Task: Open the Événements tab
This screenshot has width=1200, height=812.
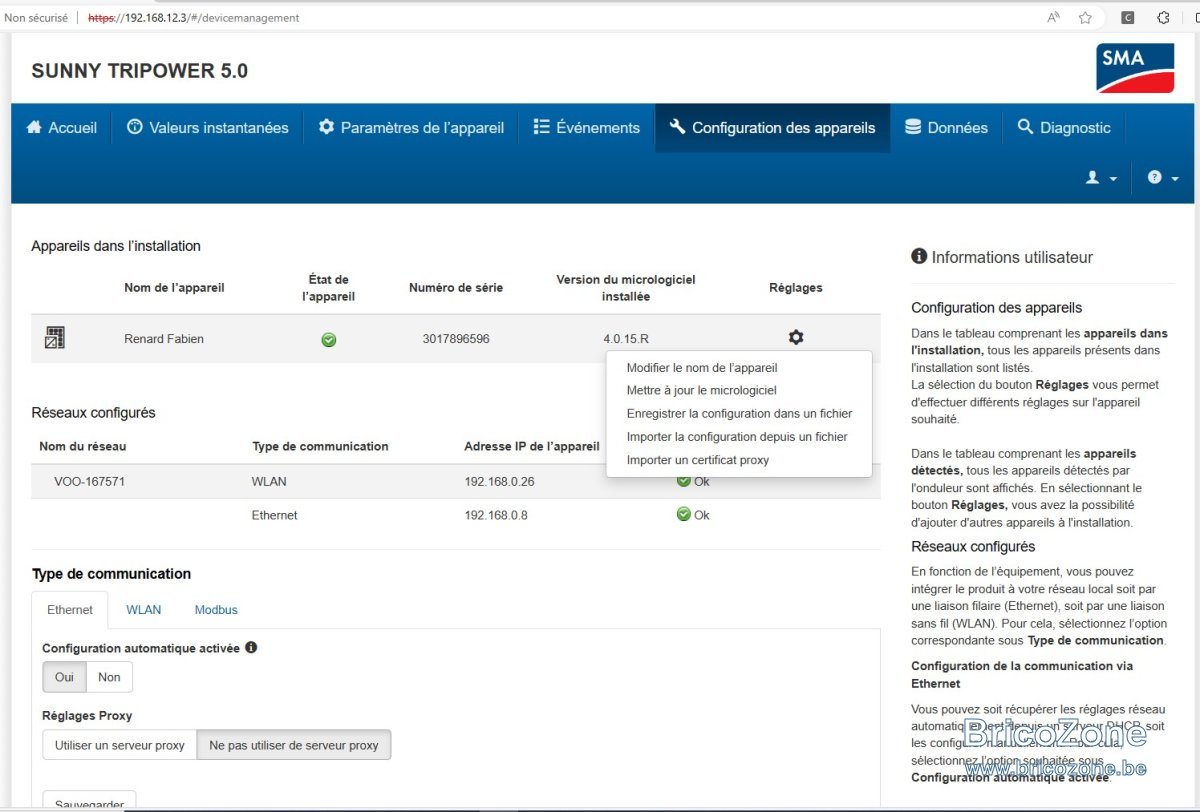Action: click(x=586, y=128)
